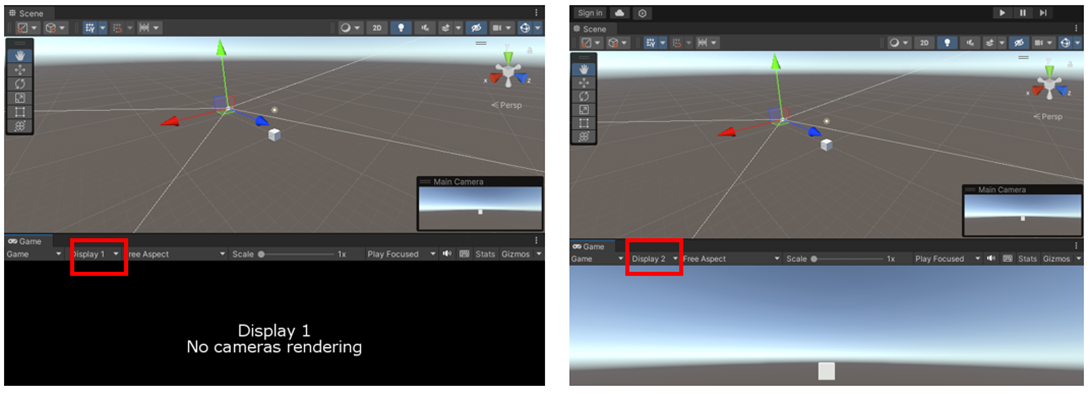Viewport: 1090px width, 394px height.
Task: Toggle hidden objects visibility in left Scene toolbar
Action: 475,28
